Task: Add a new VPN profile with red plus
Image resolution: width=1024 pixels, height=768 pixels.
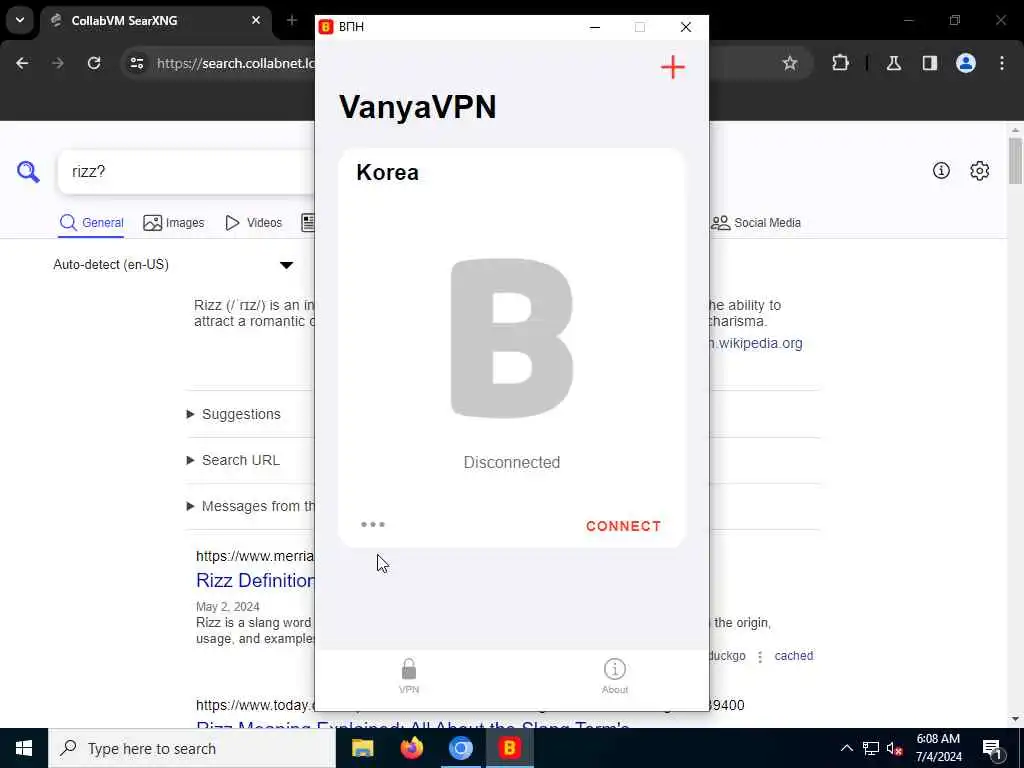Action: 673,67
